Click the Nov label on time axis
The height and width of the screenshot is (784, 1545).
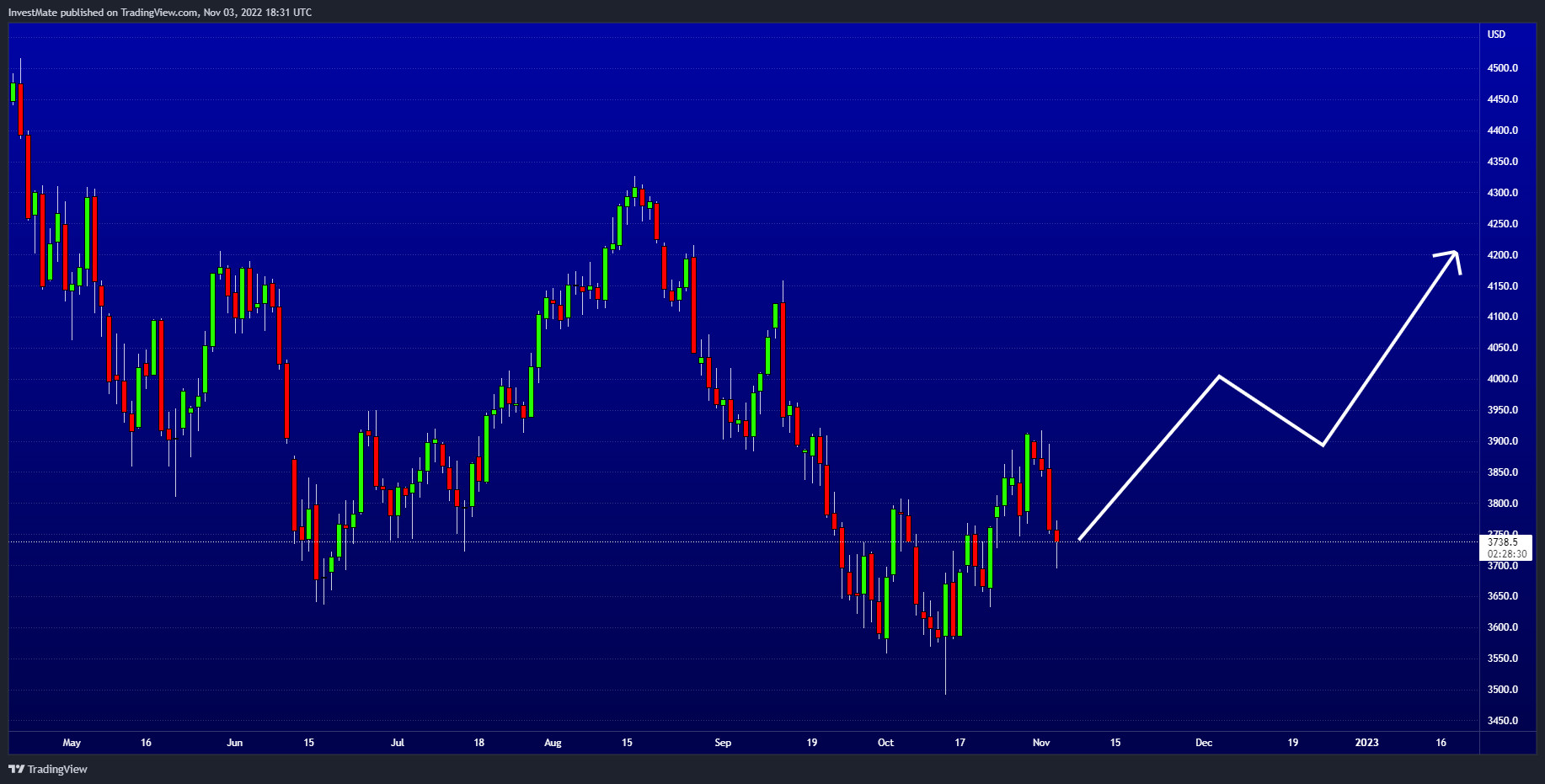click(x=1041, y=743)
